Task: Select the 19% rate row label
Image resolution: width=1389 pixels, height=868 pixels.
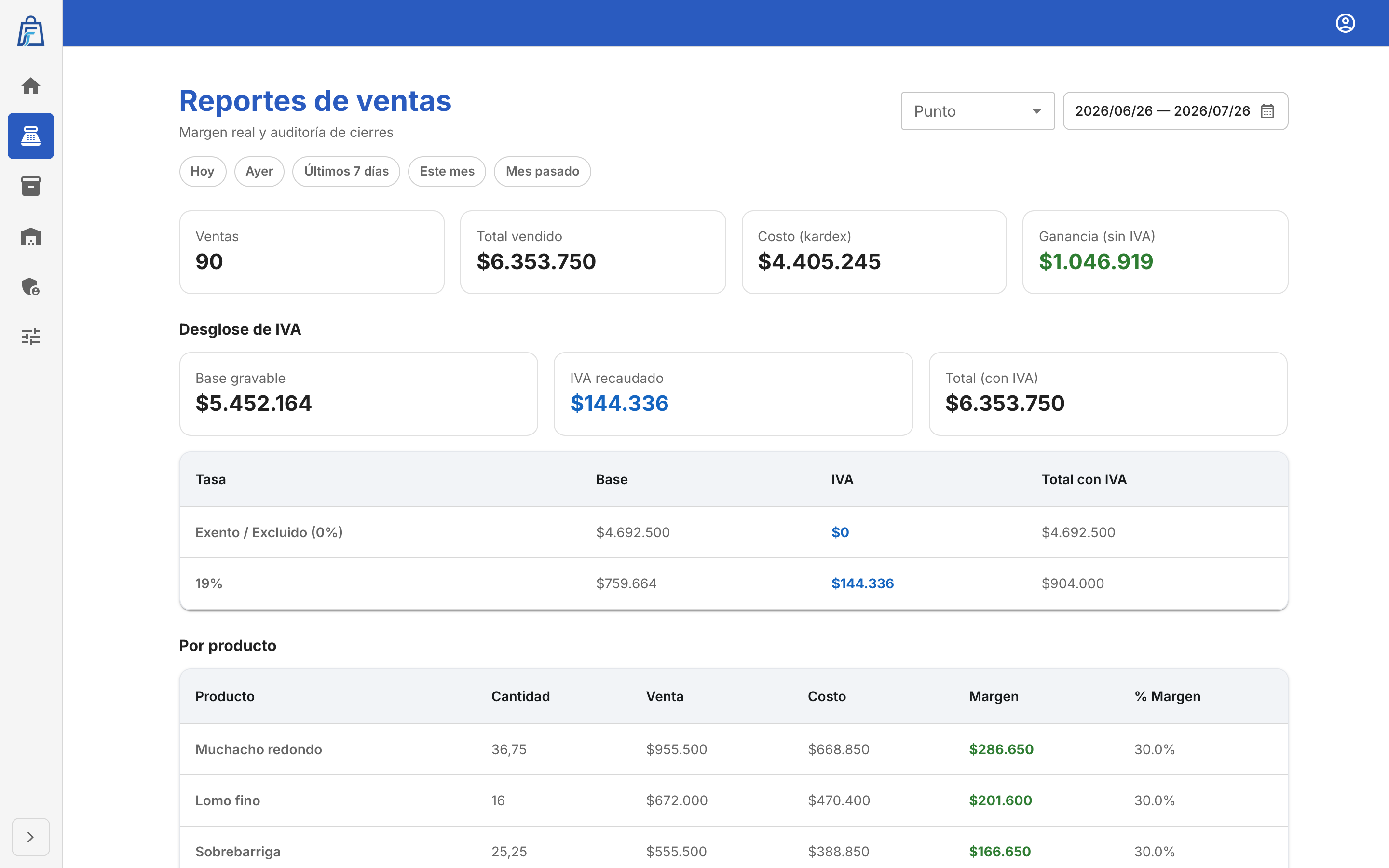Action: (x=209, y=583)
